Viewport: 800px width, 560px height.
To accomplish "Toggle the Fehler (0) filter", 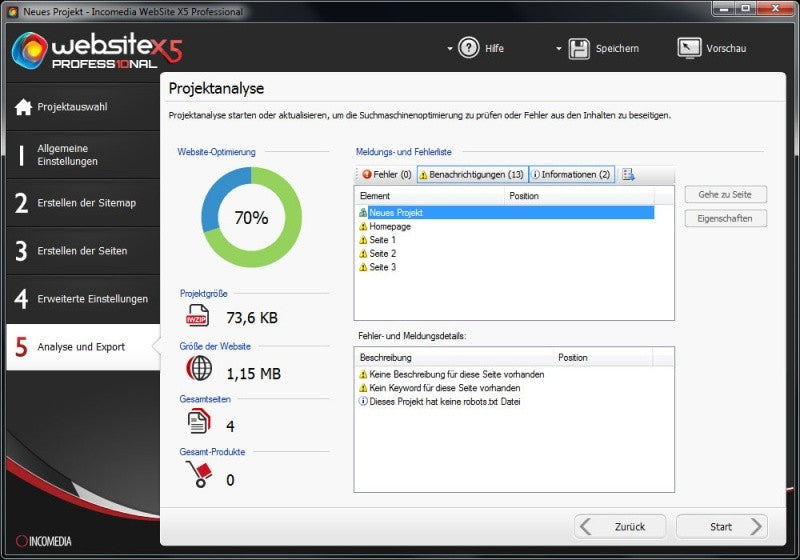I will [386, 174].
